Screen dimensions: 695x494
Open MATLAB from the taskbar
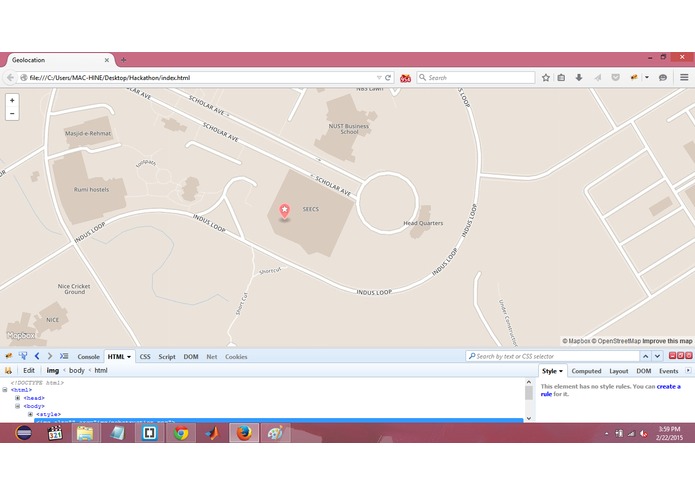[212, 432]
